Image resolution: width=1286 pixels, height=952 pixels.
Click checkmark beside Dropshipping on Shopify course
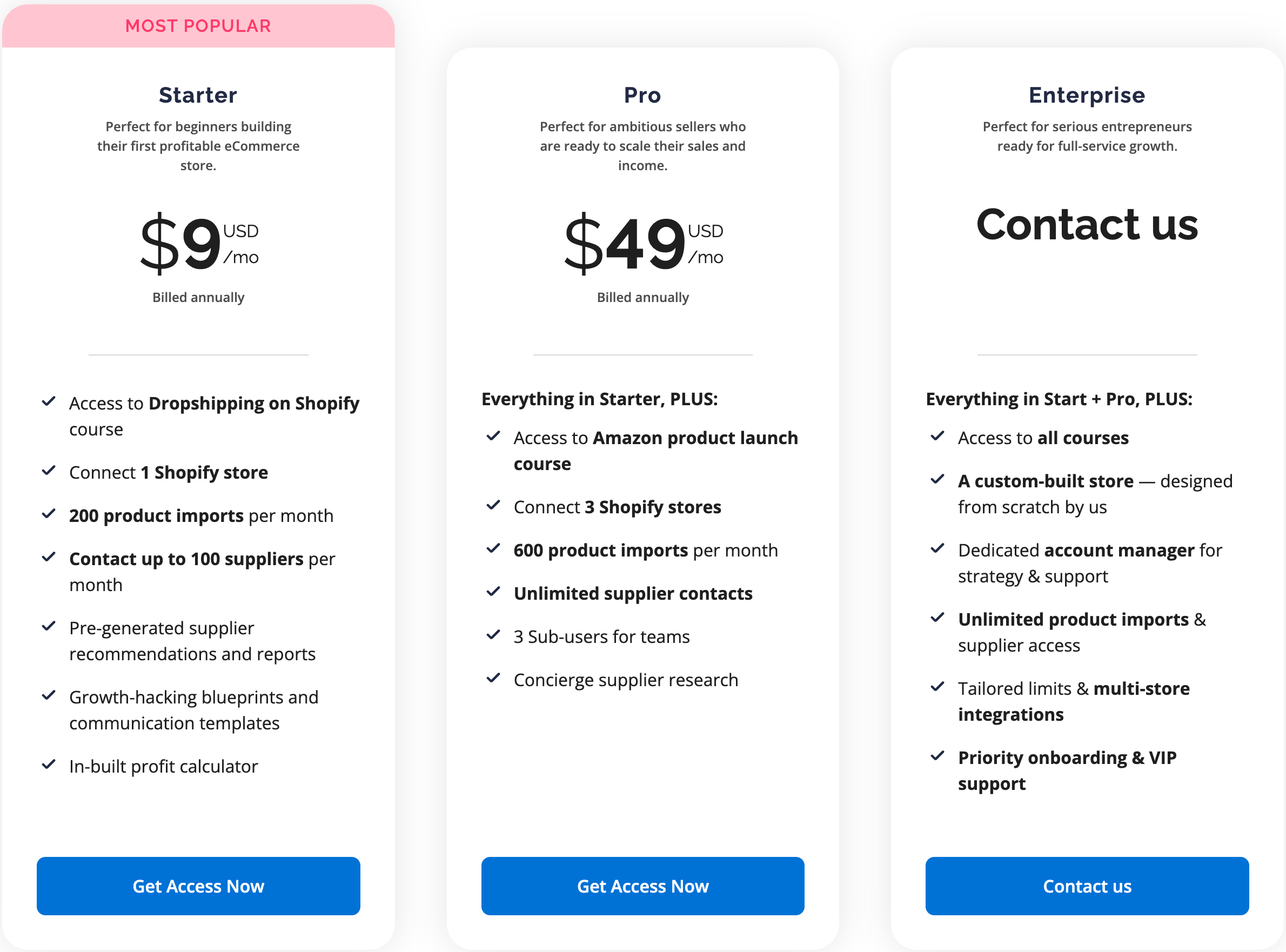49,401
